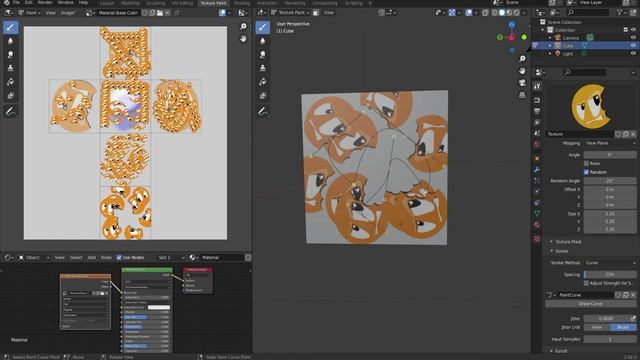Image resolution: width=640 pixels, height=360 pixels.
Task: Switch to the Layout workspace tab
Action: [107, 3]
